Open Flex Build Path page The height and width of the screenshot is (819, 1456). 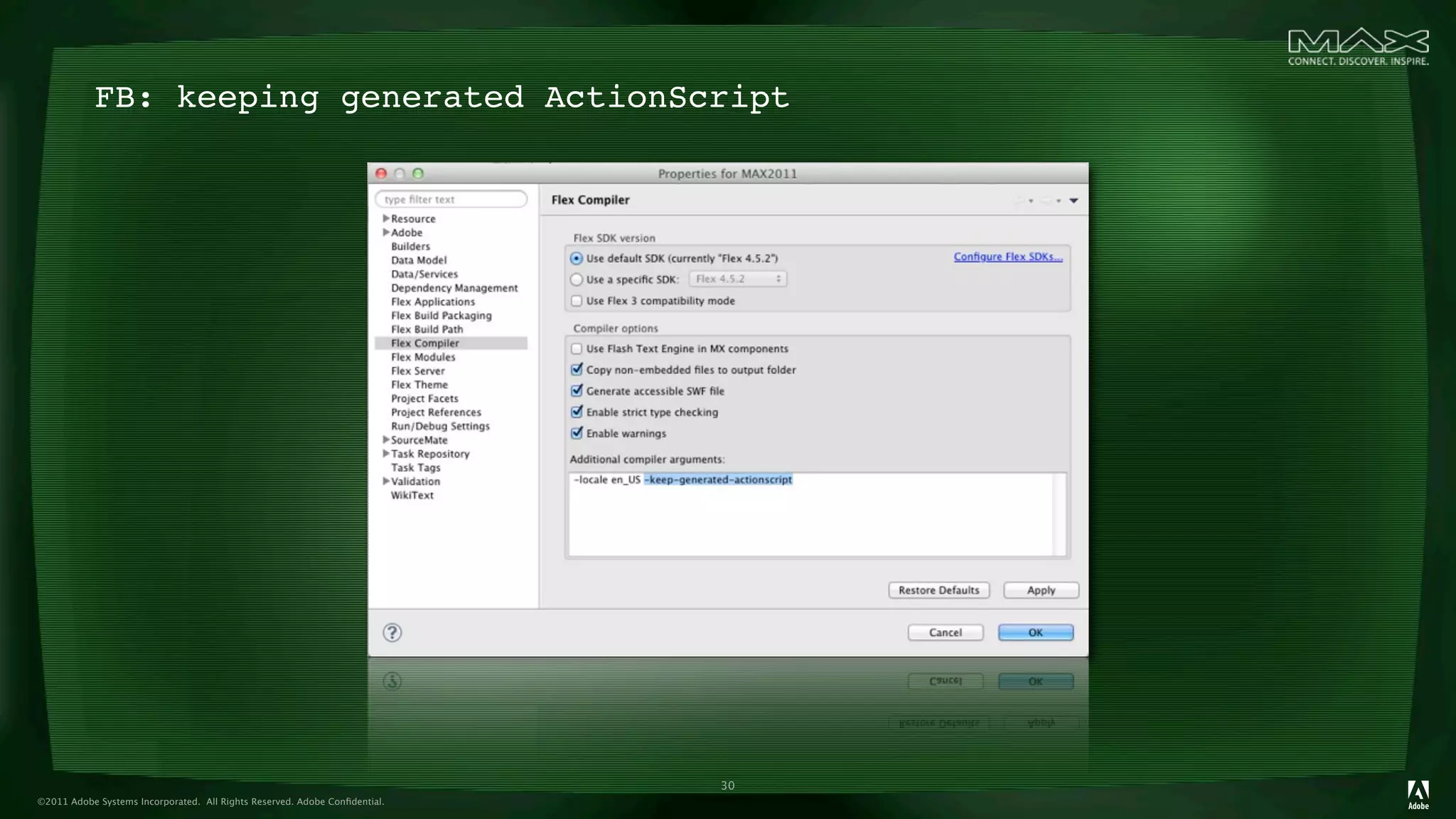click(x=427, y=329)
